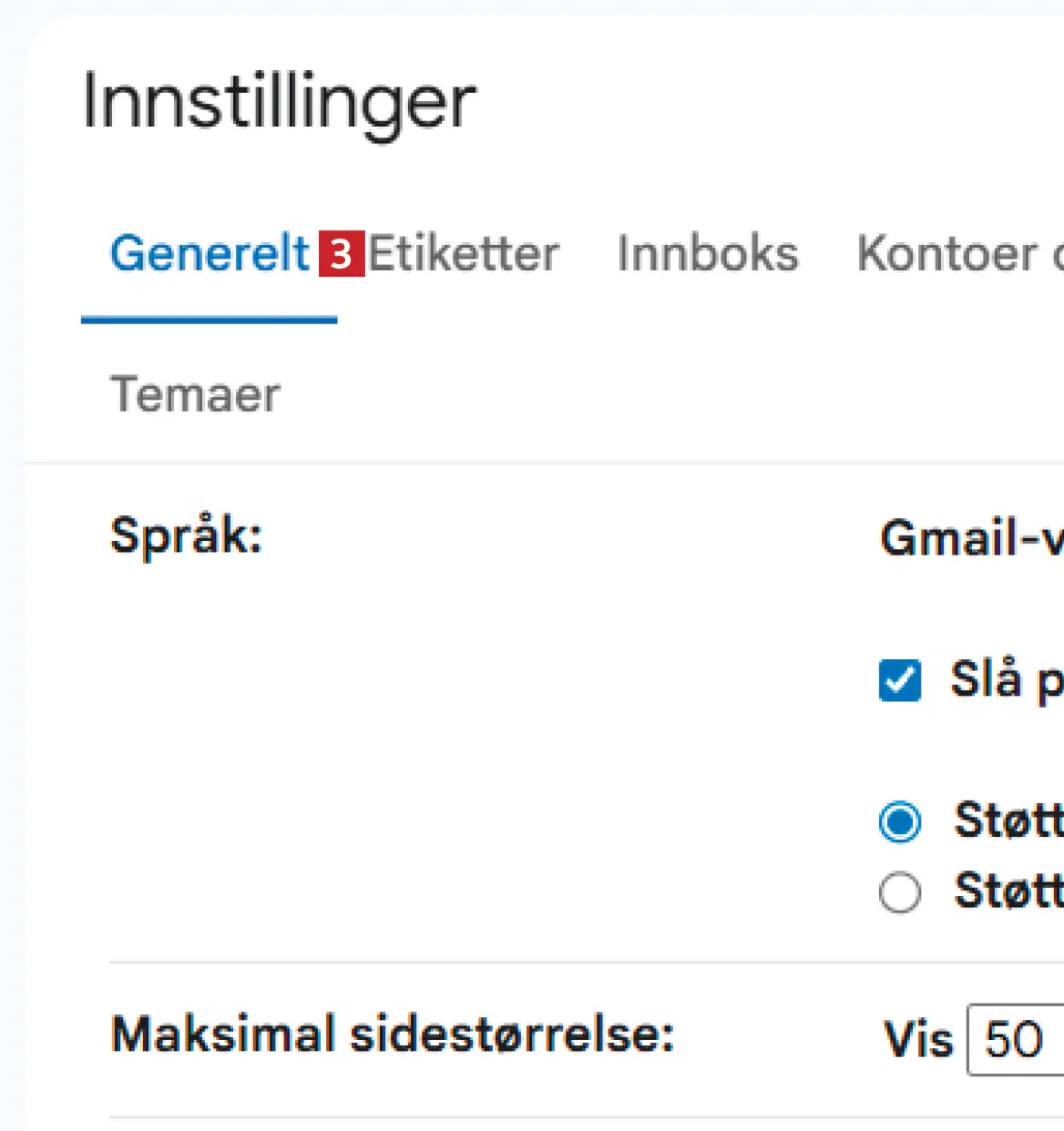This screenshot has width=1064, height=1131.
Task: Click the Innstillinger page heading
Action: pos(279,102)
